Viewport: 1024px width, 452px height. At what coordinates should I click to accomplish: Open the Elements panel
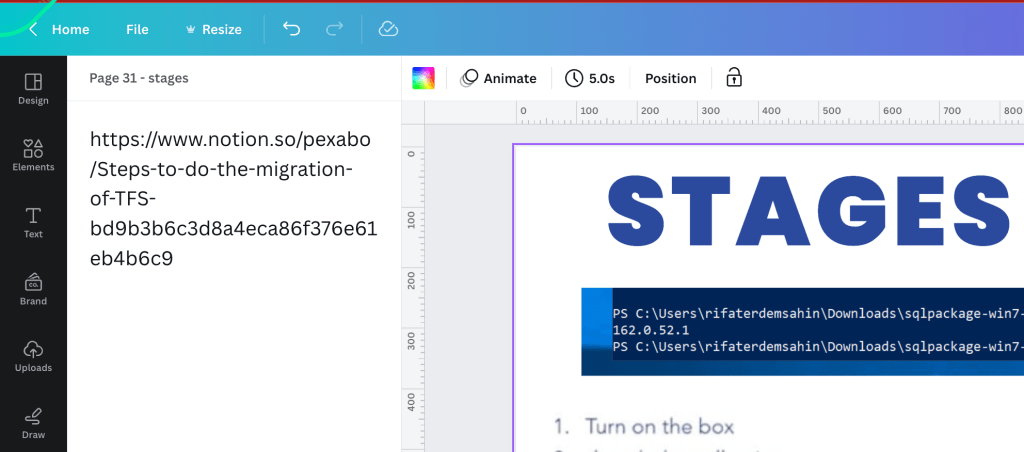[x=33, y=155]
